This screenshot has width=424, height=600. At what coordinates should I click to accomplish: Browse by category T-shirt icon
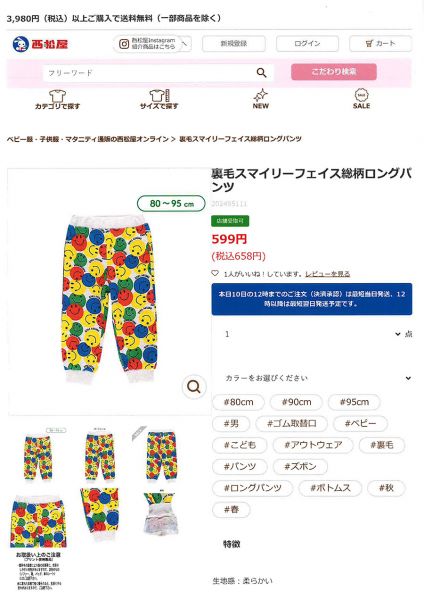click(57, 96)
